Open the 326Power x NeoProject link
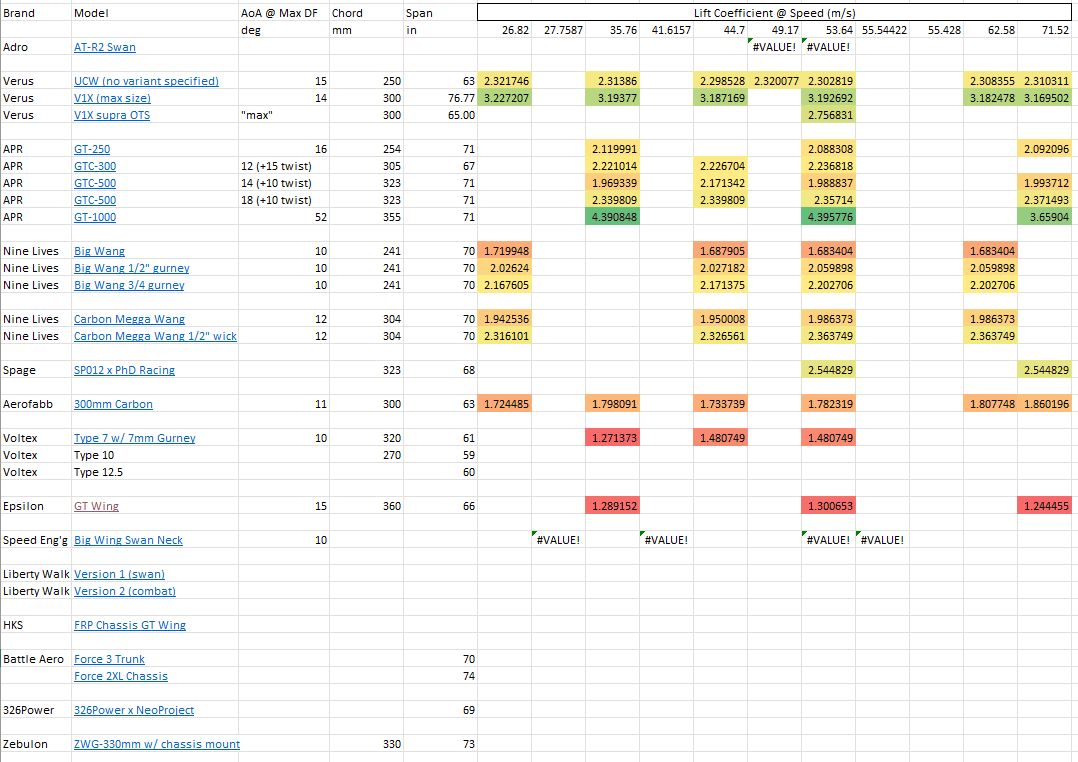The image size is (1078, 762). point(134,710)
